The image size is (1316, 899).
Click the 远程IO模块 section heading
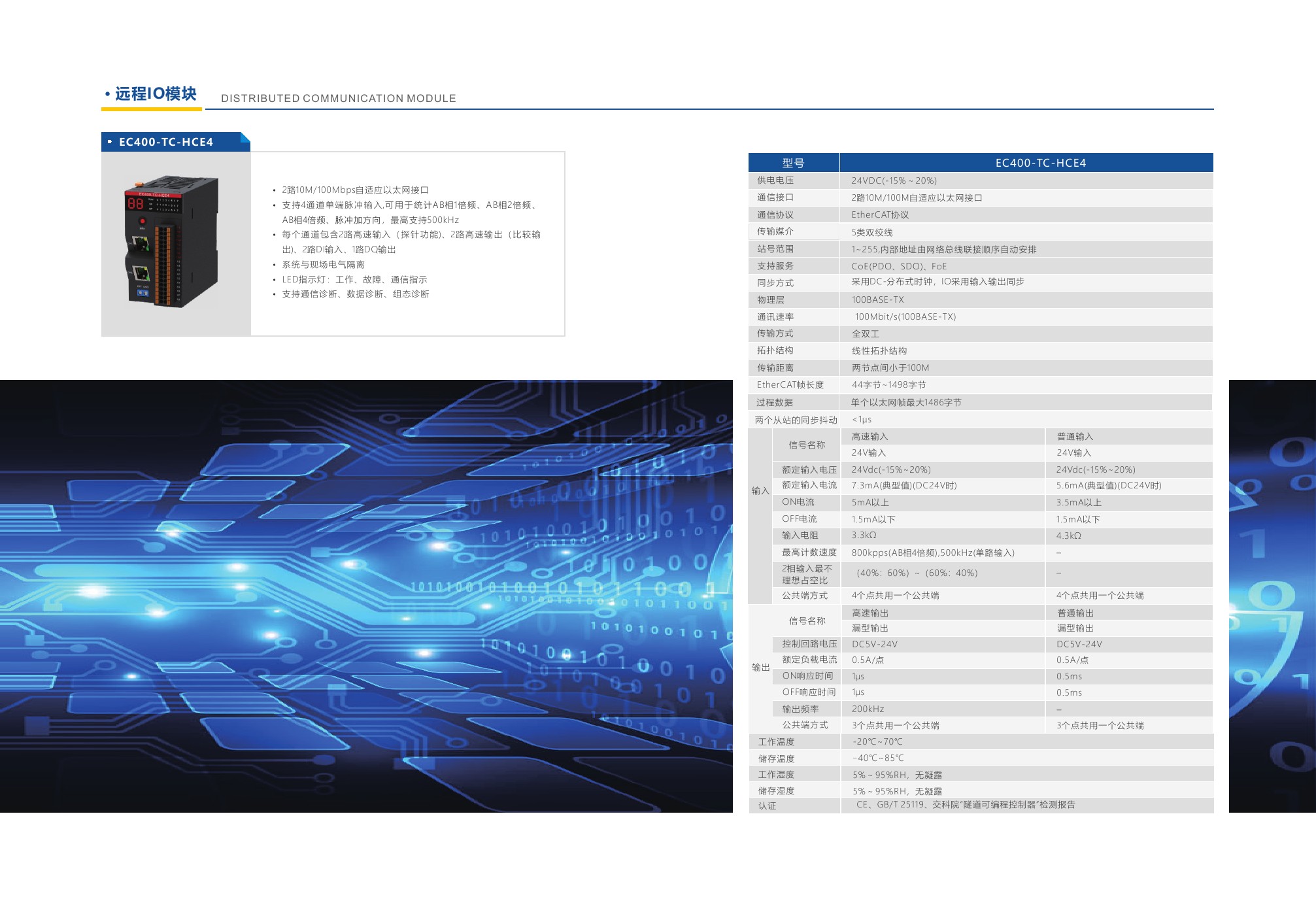pos(156,94)
